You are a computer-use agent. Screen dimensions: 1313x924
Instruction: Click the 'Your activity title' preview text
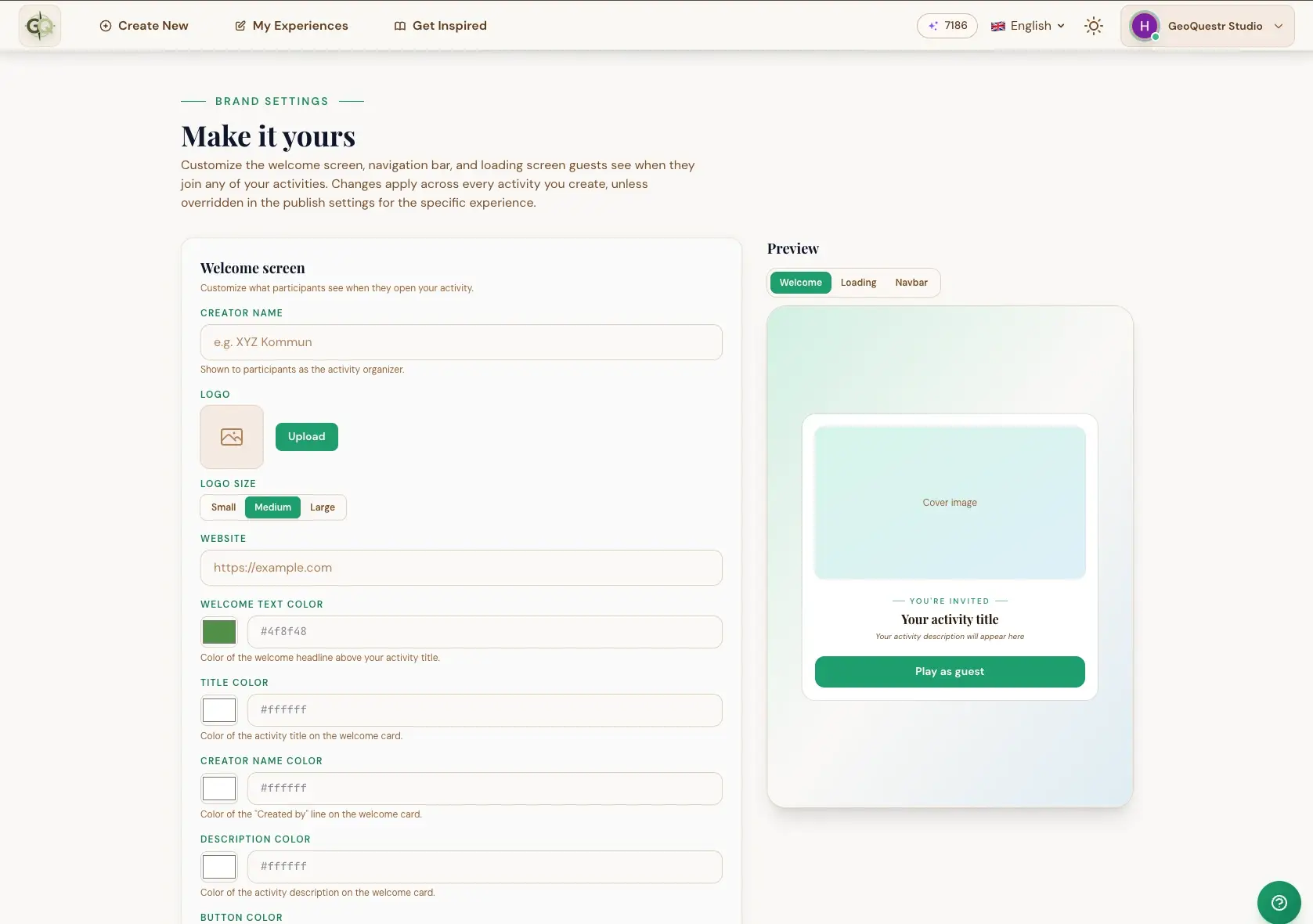[950, 619]
